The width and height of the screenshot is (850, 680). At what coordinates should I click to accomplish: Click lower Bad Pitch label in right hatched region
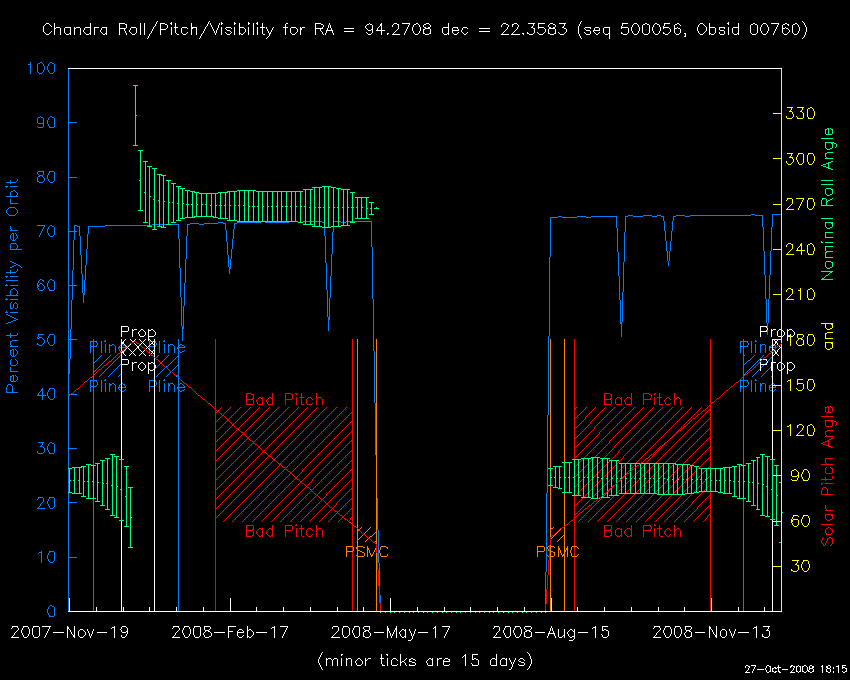click(x=642, y=531)
